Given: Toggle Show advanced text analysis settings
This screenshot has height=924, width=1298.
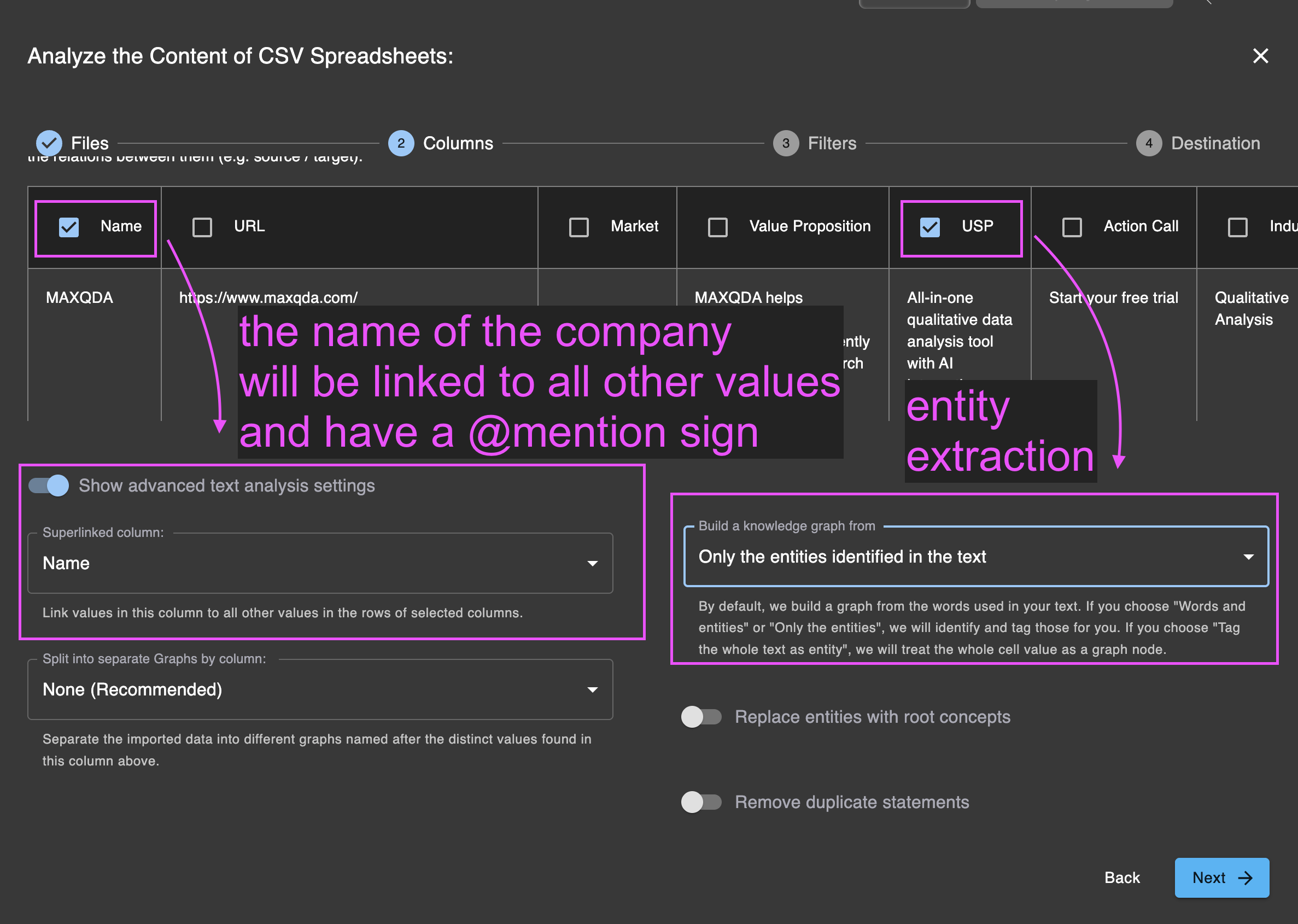Looking at the screenshot, I should [49, 486].
